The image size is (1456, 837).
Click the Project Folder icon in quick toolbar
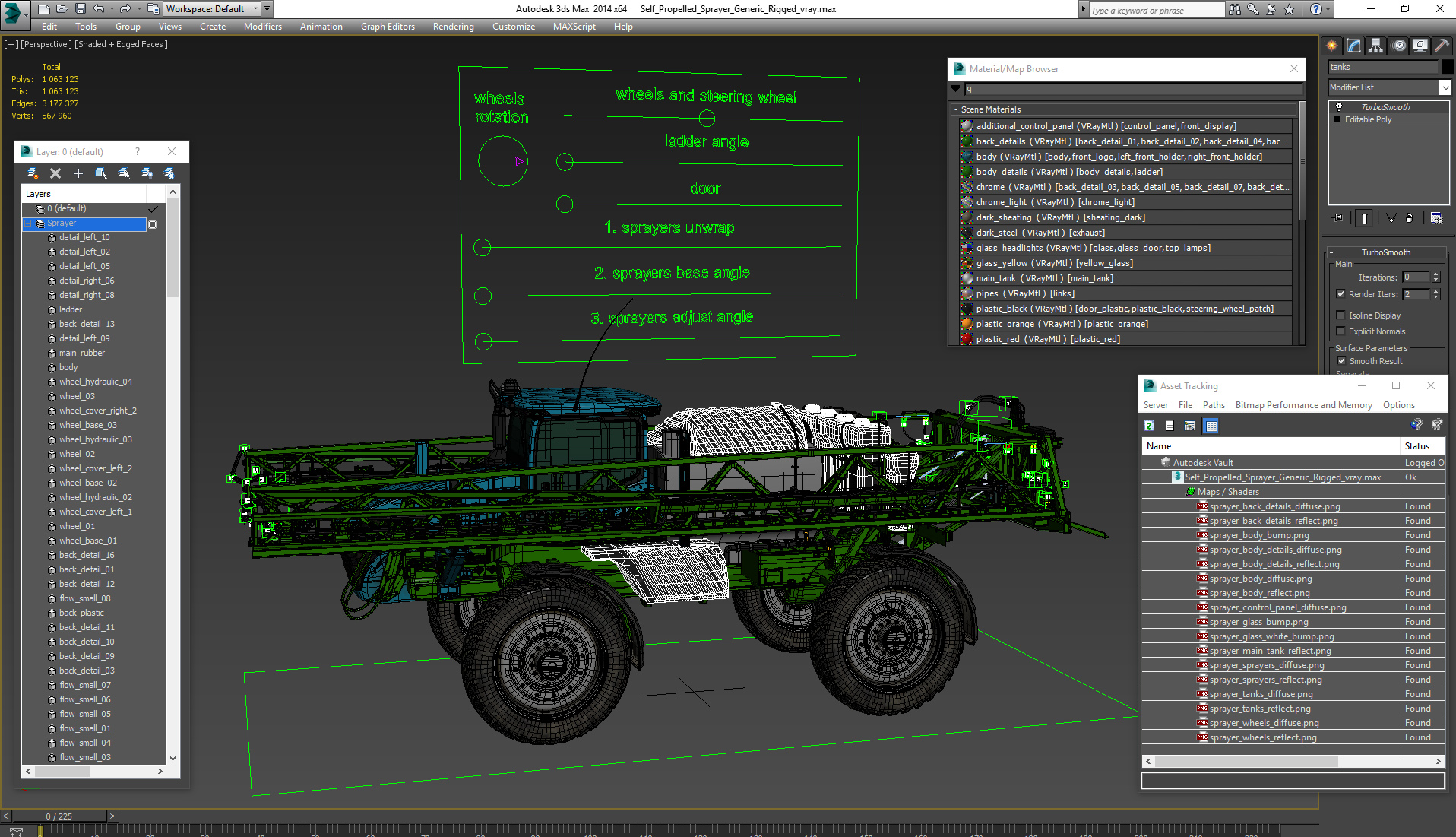[x=153, y=9]
